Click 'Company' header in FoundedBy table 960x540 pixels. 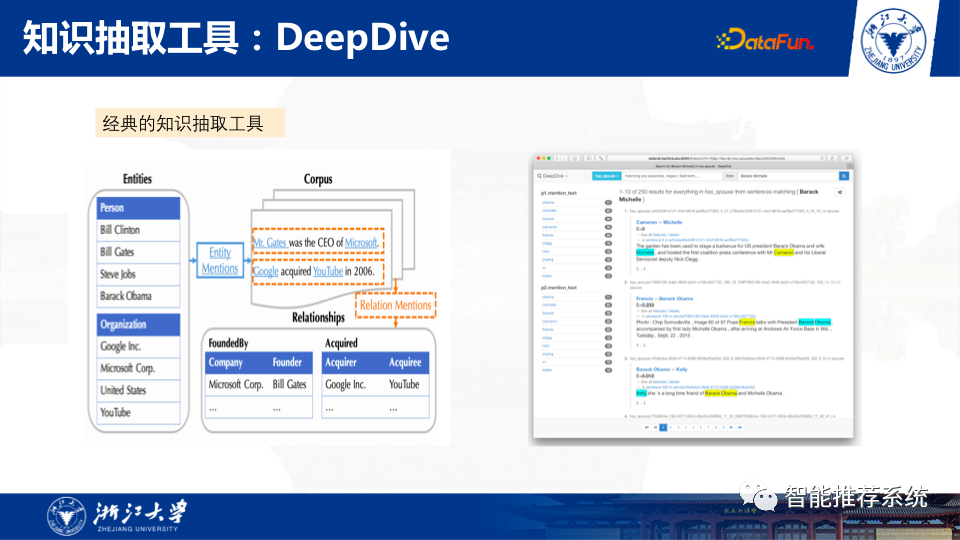(226, 362)
